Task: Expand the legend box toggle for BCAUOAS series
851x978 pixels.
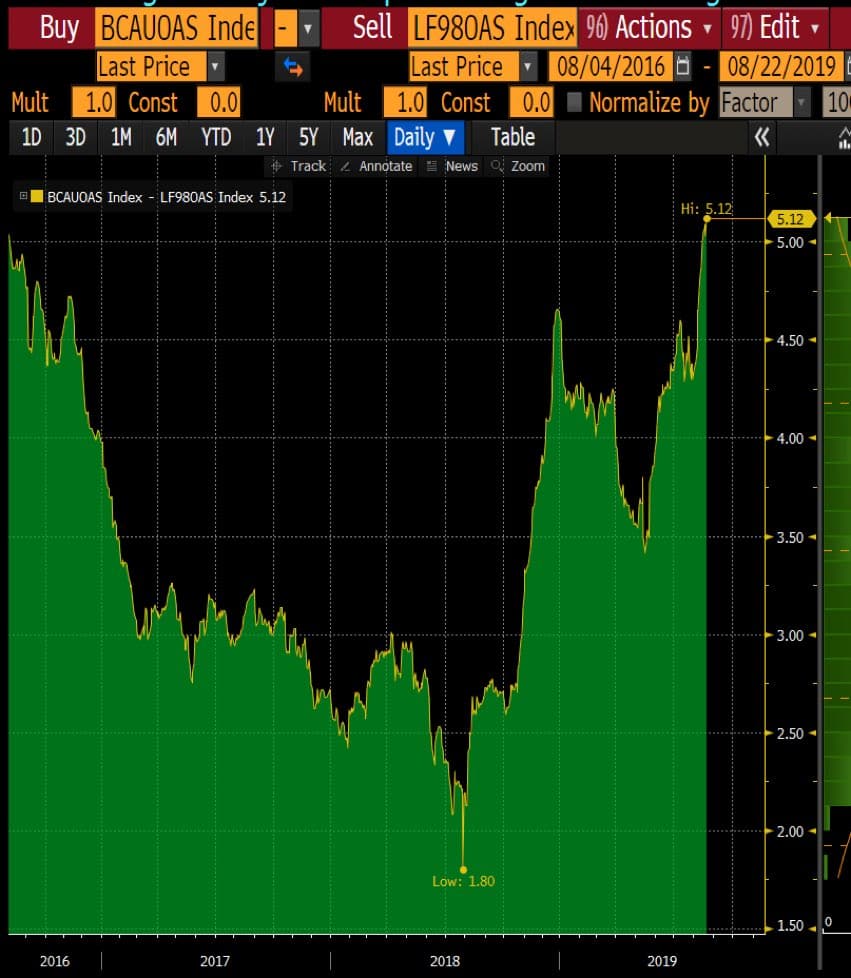Action: tap(23, 197)
